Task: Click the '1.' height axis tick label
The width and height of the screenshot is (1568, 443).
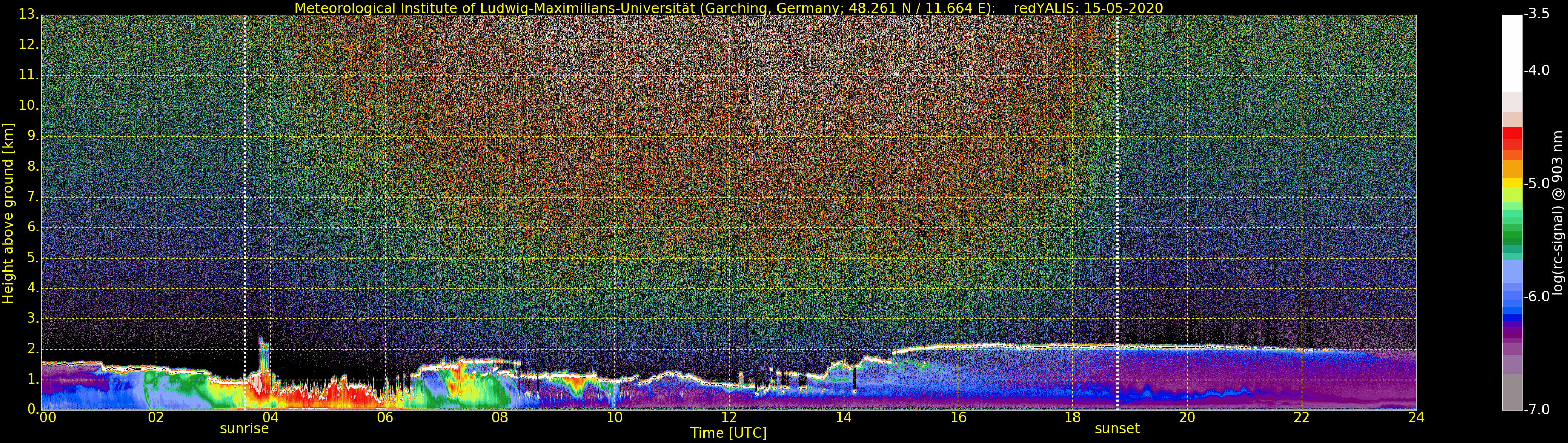Action: click(x=33, y=379)
